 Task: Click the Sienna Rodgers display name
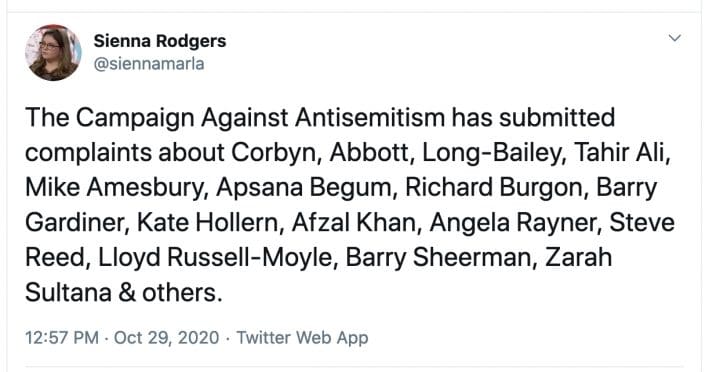(x=160, y=41)
